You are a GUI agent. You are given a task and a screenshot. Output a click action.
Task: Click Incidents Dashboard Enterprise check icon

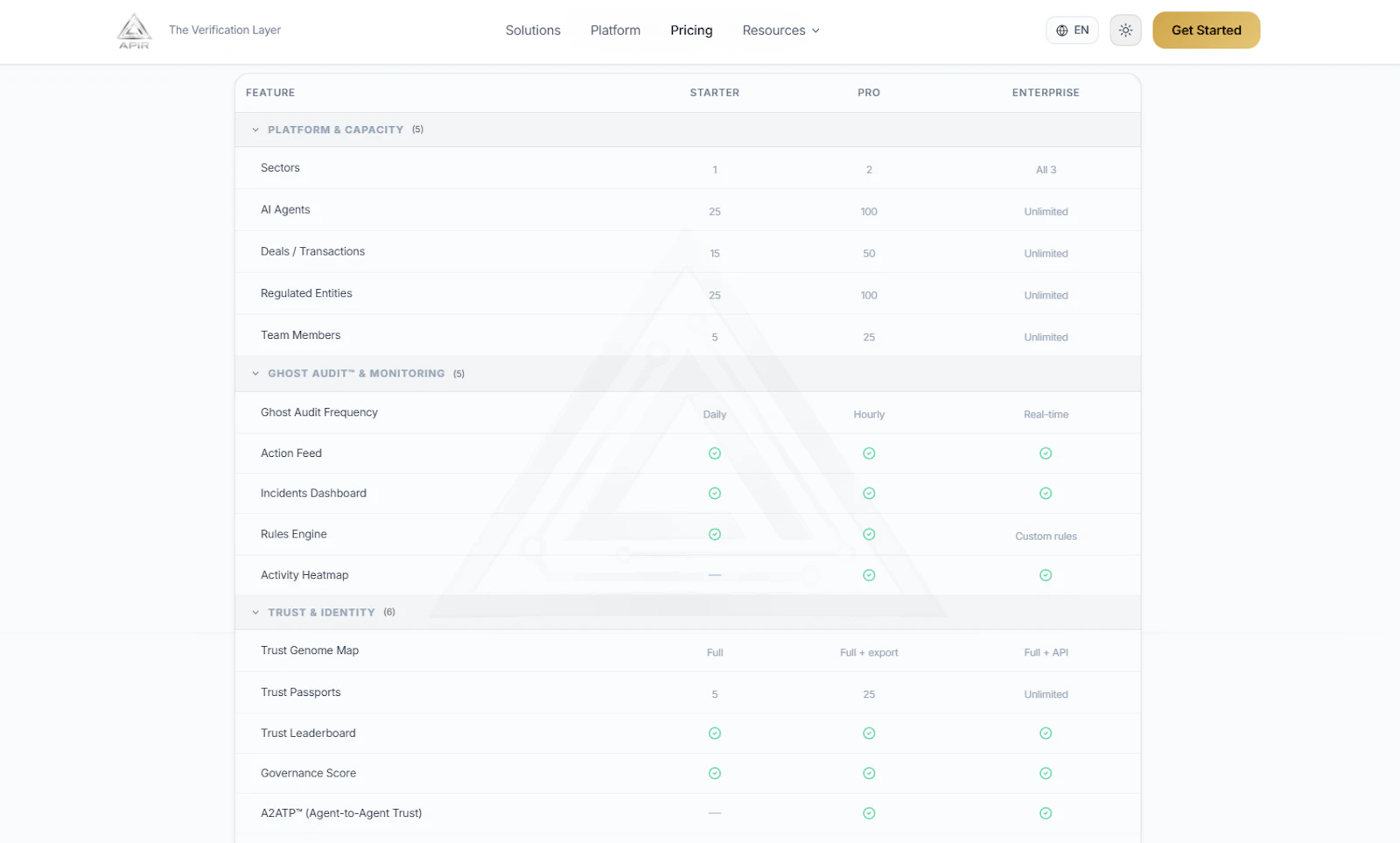point(1046,494)
